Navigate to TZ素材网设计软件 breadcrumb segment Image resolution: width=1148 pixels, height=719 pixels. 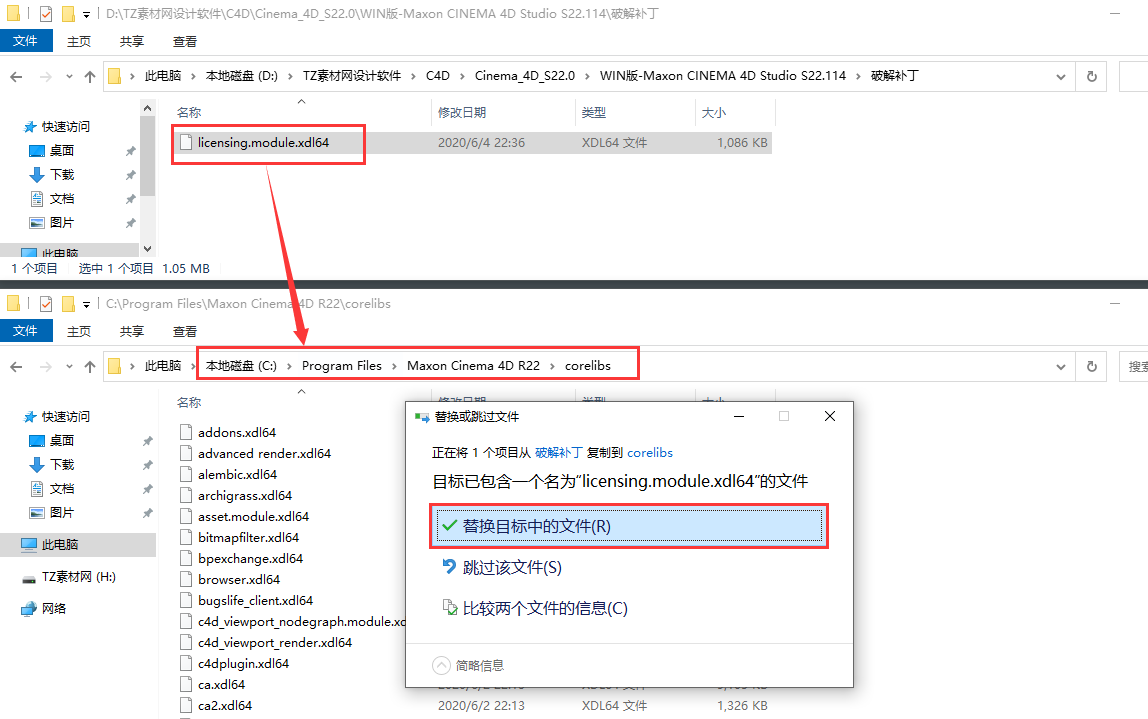[352, 75]
